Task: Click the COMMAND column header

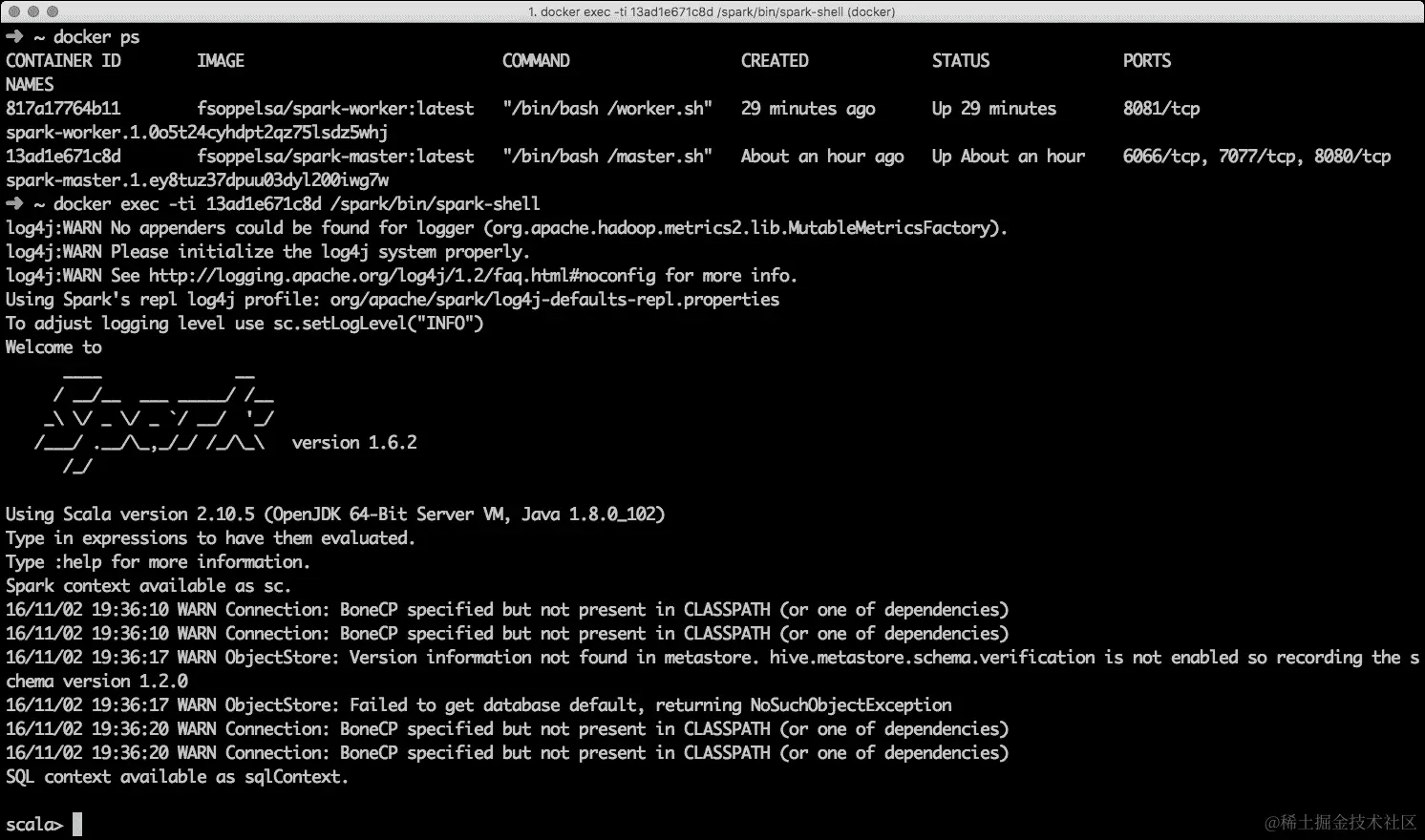Action: 536,60
